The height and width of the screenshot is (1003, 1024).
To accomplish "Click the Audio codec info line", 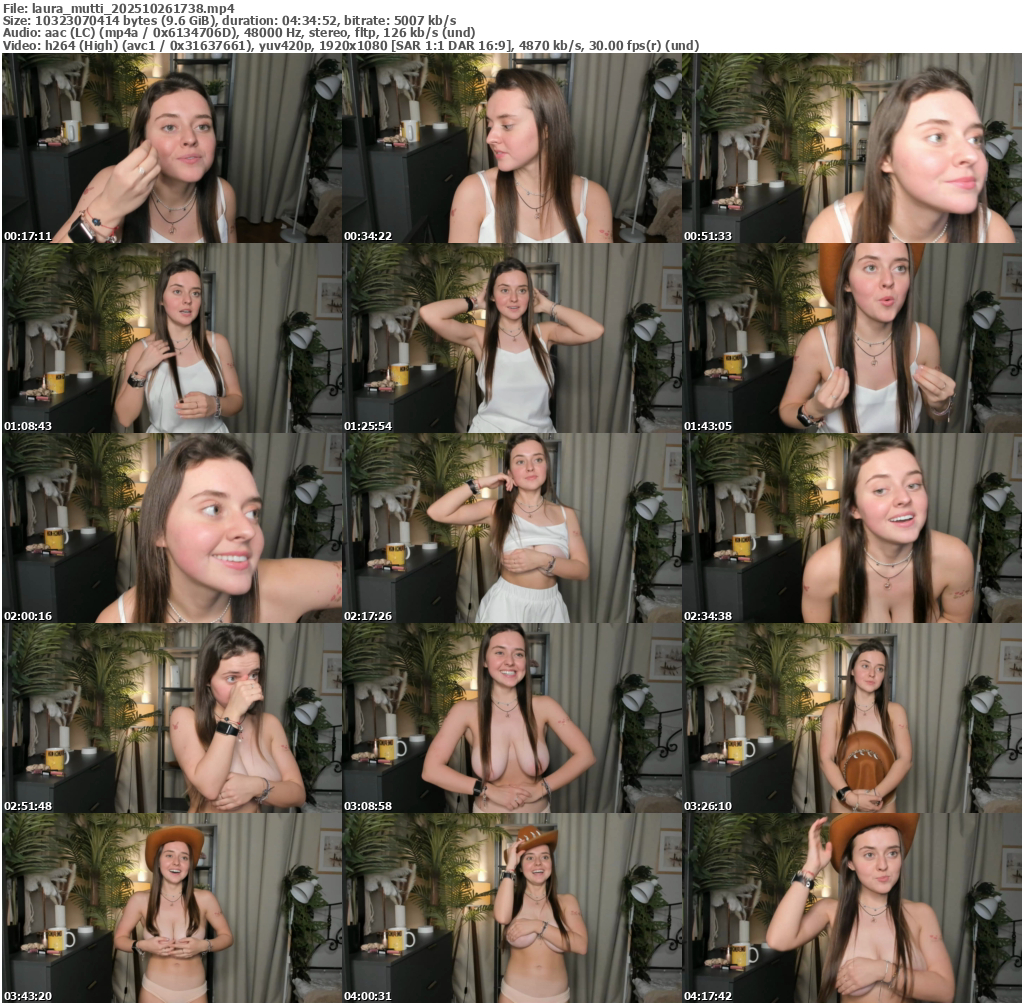I will [239, 32].
